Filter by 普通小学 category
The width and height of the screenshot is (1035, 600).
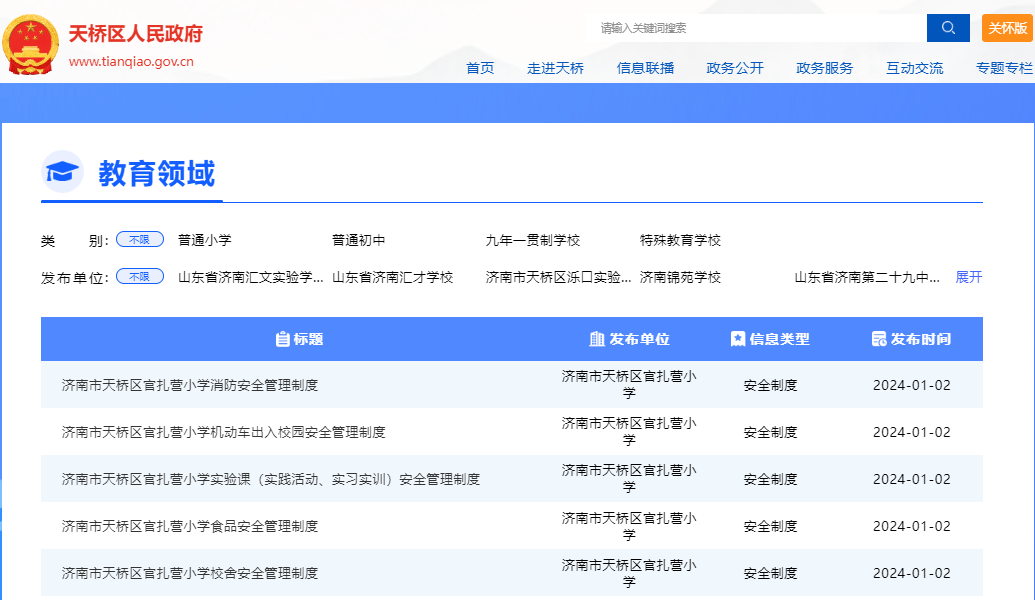[x=205, y=240]
